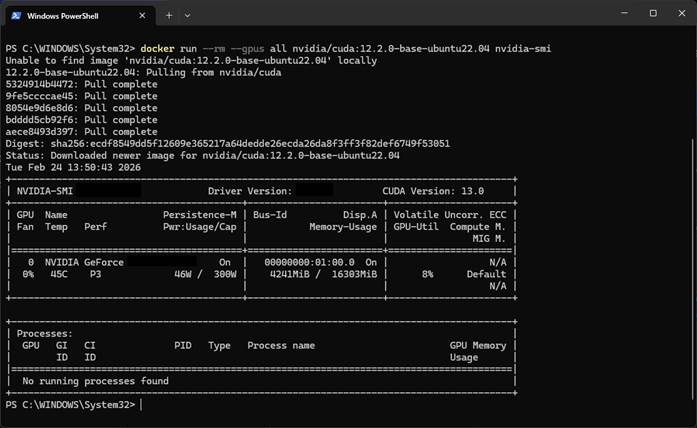
Task: Close the terminal window
Action: [x=682, y=14]
